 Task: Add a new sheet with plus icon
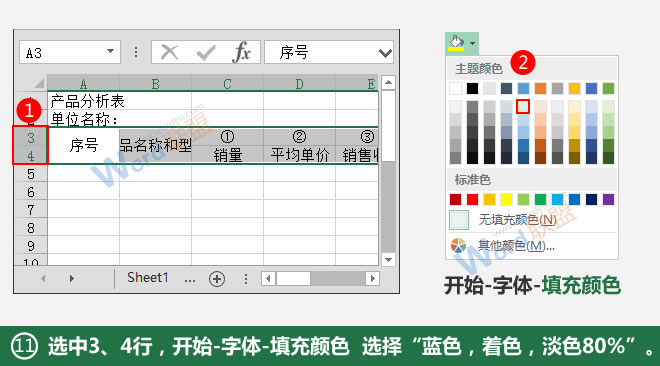(217, 278)
